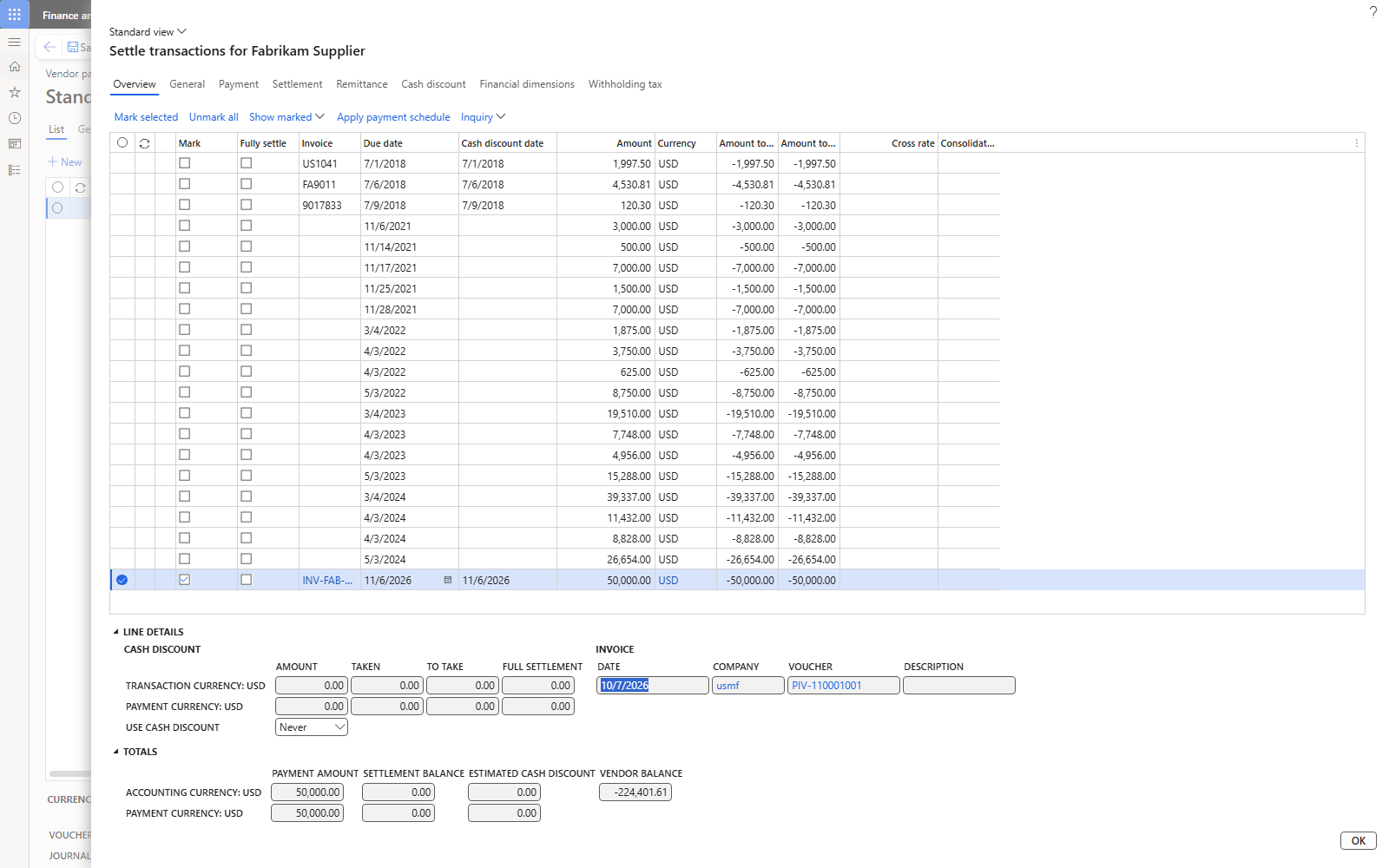This screenshot has width=1389, height=868.
Task: Click the Save disk icon in background page
Action: click(x=74, y=47)
